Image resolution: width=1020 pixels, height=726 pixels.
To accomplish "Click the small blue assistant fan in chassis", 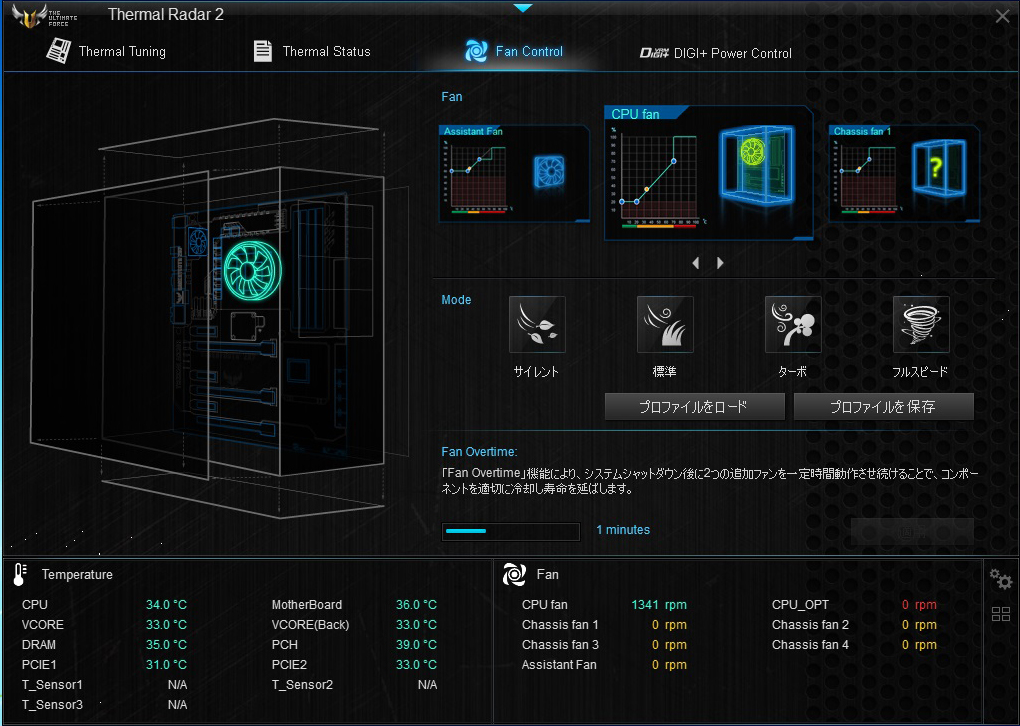I will [x=198, y=243].
